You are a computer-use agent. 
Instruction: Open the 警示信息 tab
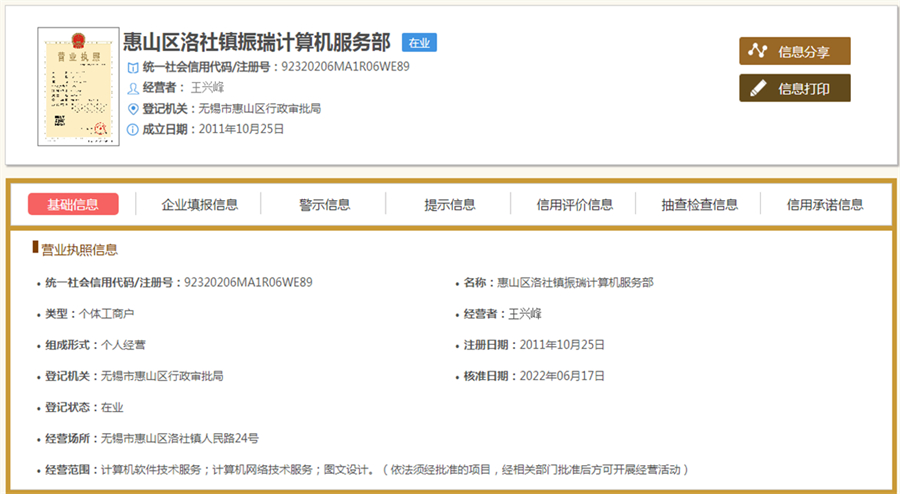324,204
